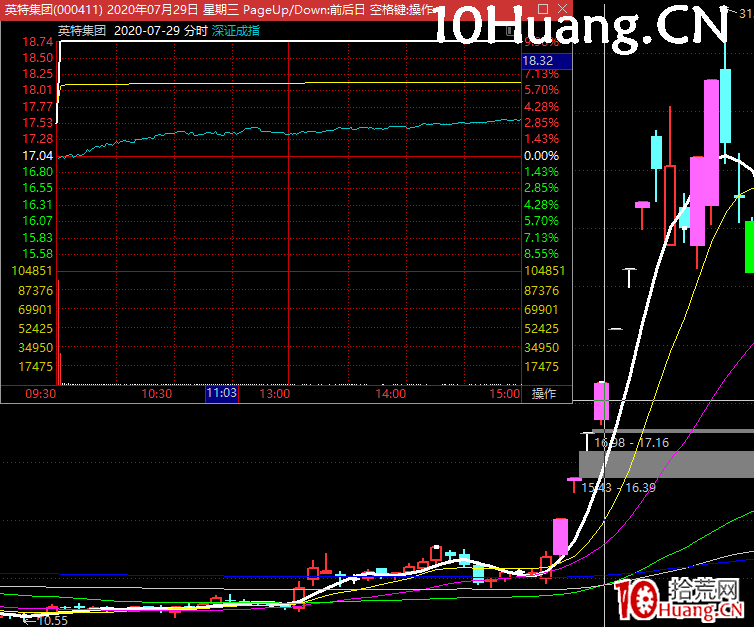Click the white 17.04 previous-close price label
The image size is (754, 627).
(38, 156)
